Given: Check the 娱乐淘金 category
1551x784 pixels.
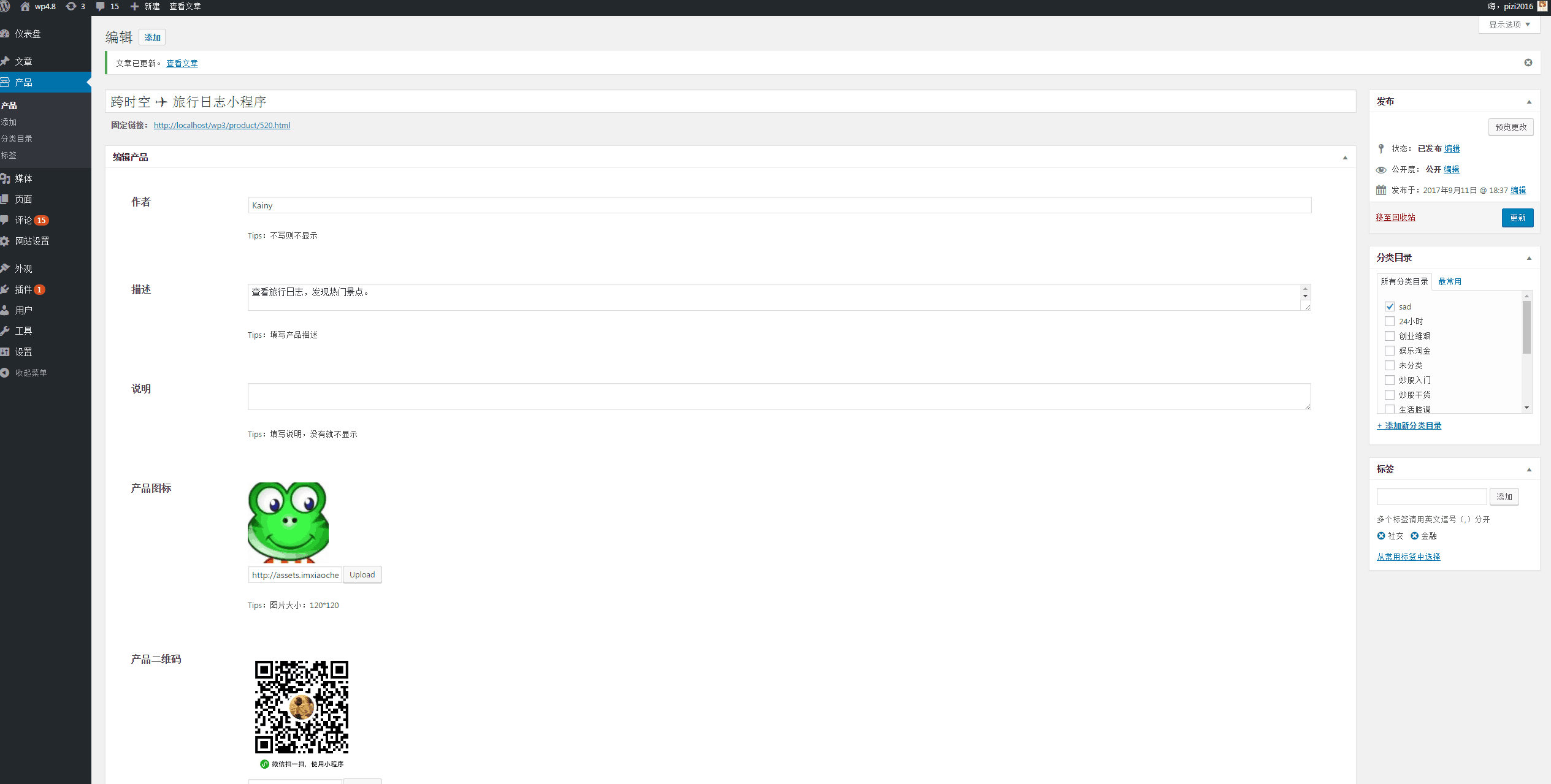Looking at the screenshot, I should click(x=1389, y=351).
